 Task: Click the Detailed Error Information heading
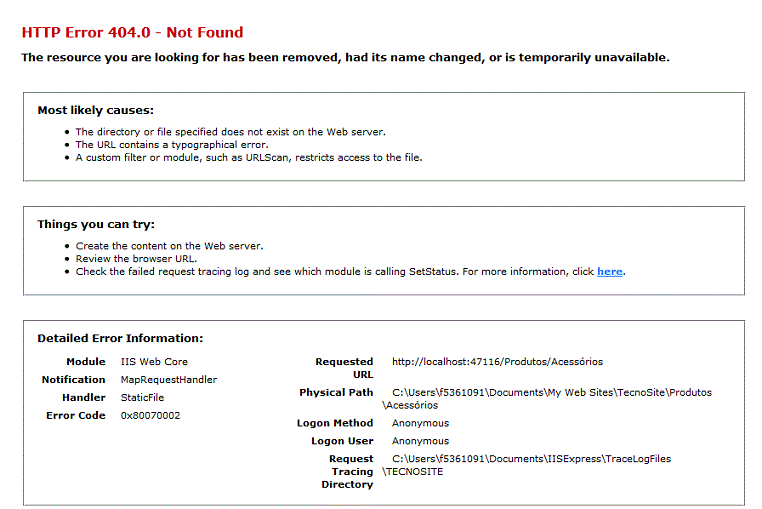[121, 338]
